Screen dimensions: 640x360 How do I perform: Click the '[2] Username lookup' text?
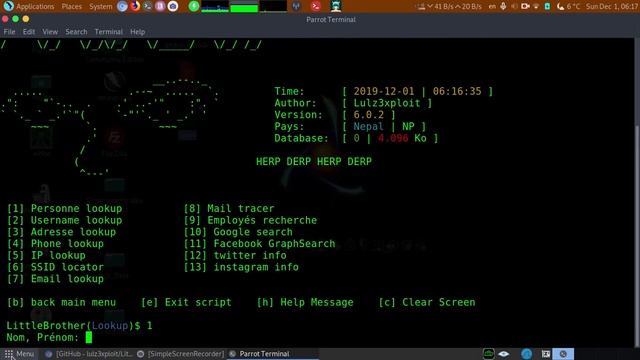(64, 220)
